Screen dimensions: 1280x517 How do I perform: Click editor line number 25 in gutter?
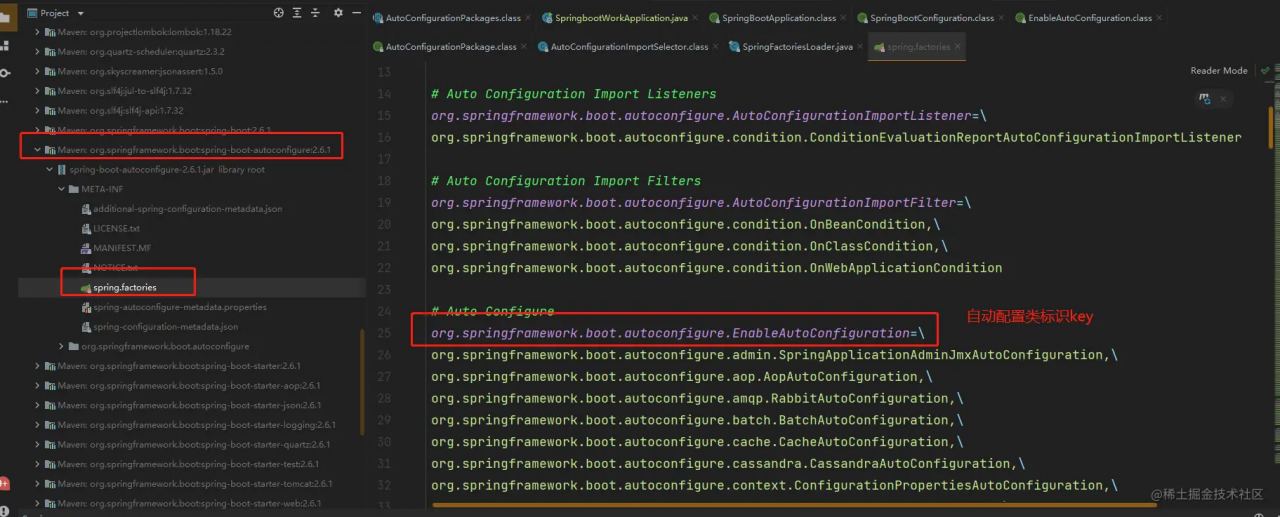point(384,333)
